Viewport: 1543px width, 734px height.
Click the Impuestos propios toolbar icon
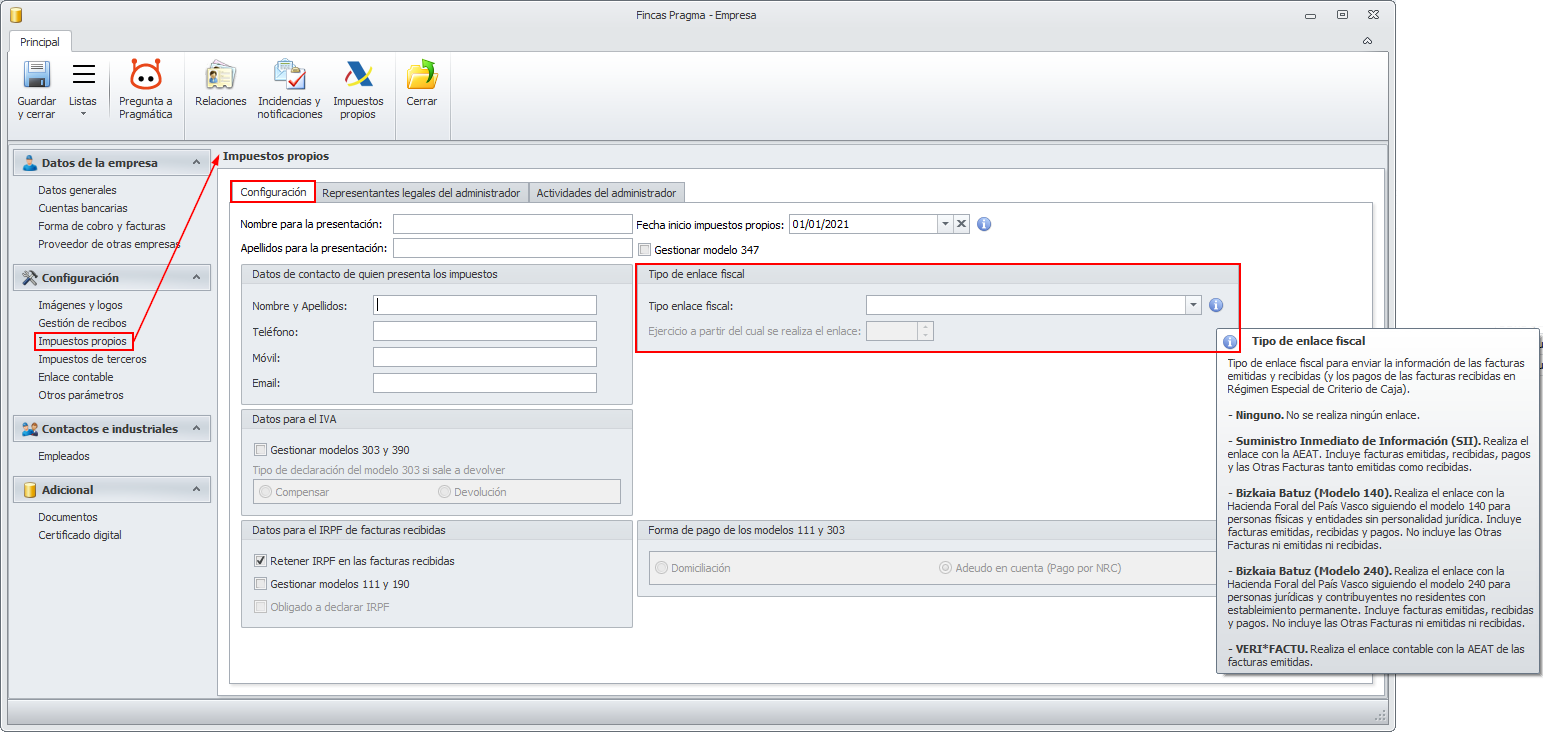point(358,76)
